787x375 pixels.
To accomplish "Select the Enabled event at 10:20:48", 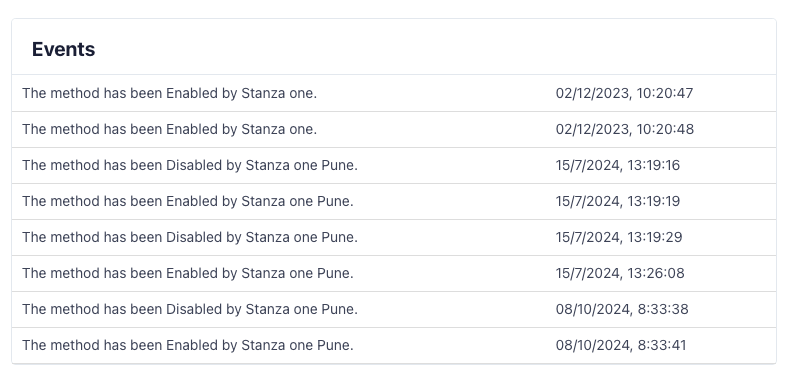I will (x=394, y=130).
